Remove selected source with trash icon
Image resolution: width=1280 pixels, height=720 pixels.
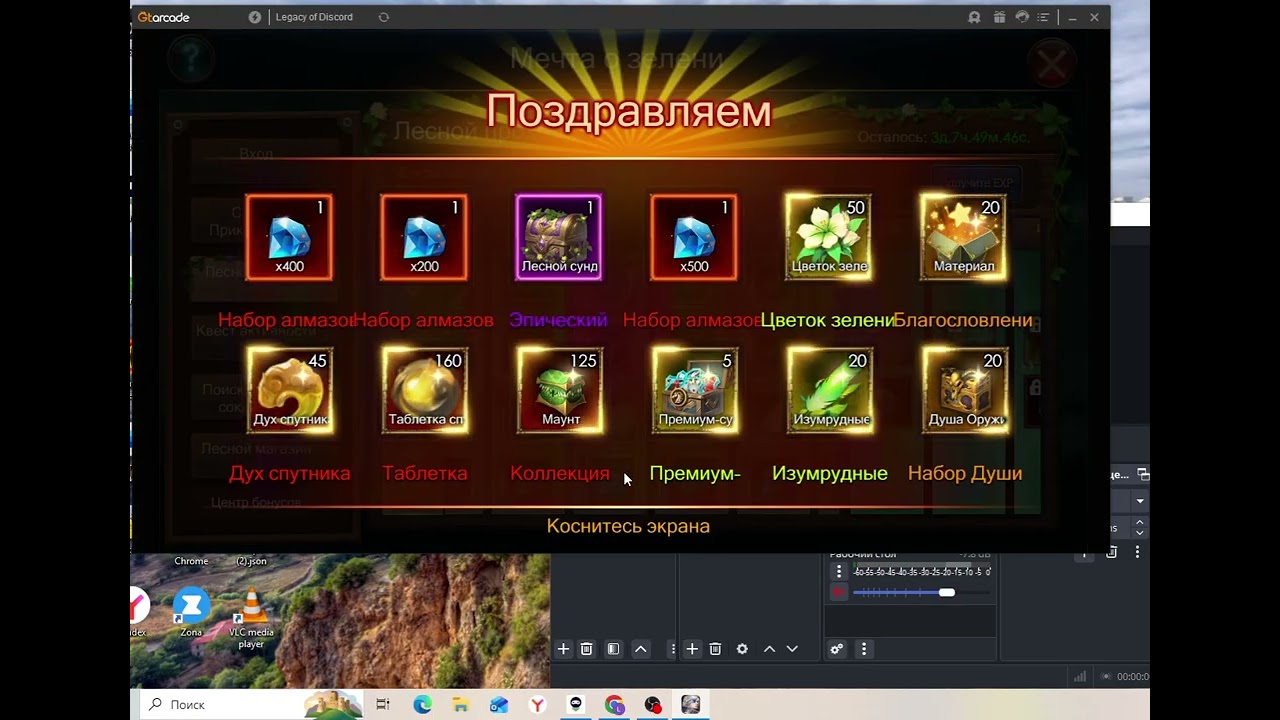[x=715, y=649]
